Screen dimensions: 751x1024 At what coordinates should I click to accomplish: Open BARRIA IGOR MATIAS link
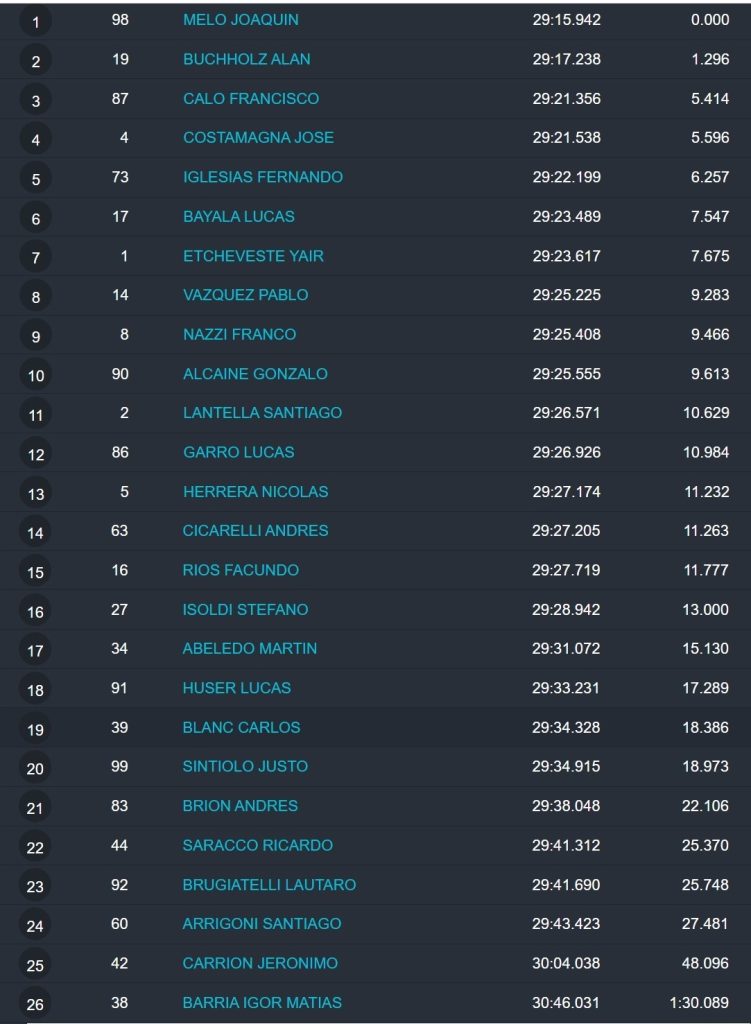point(262,1002)
